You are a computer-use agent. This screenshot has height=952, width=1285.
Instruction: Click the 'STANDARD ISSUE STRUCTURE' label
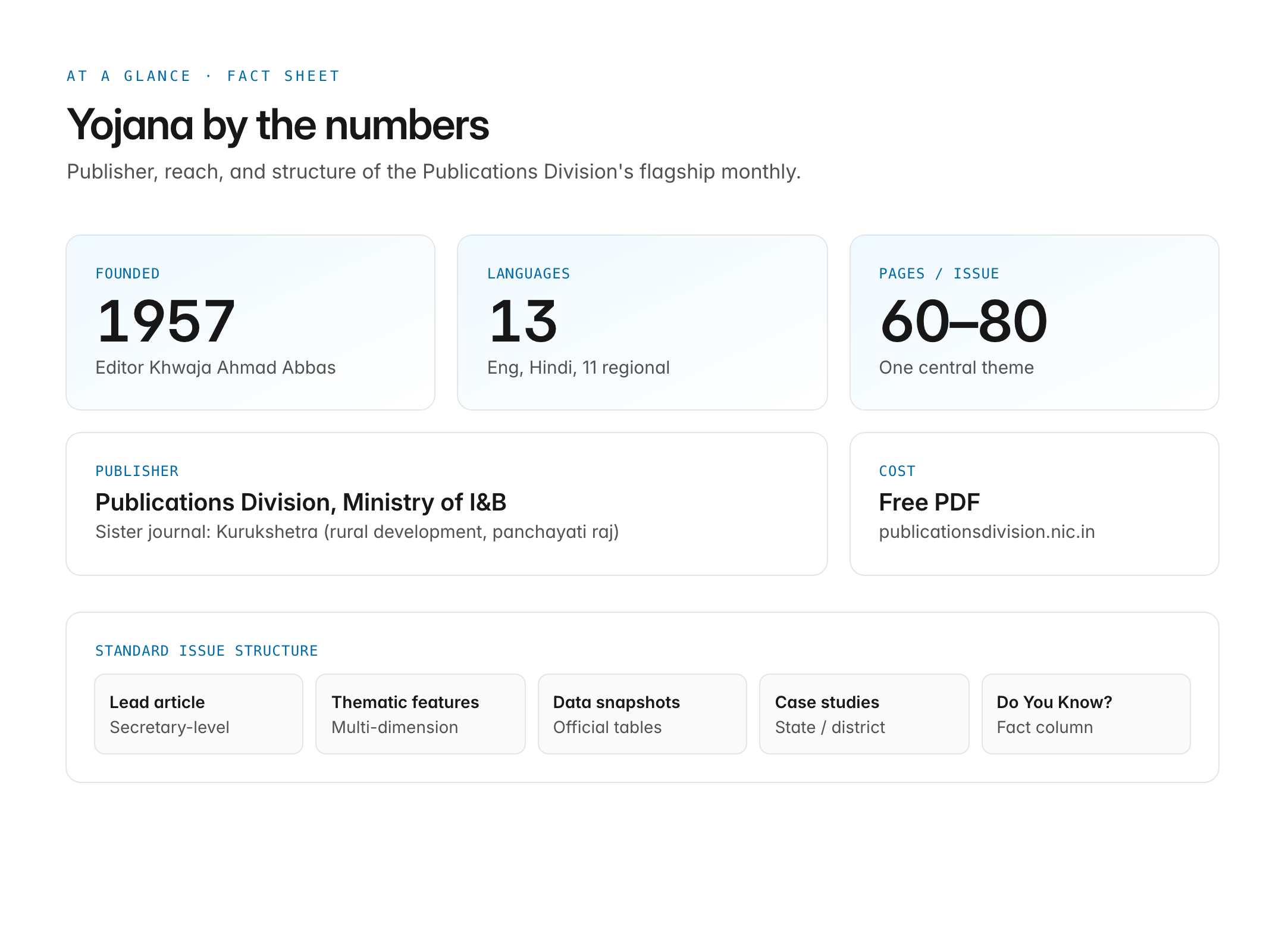click(x=206, y=651)
